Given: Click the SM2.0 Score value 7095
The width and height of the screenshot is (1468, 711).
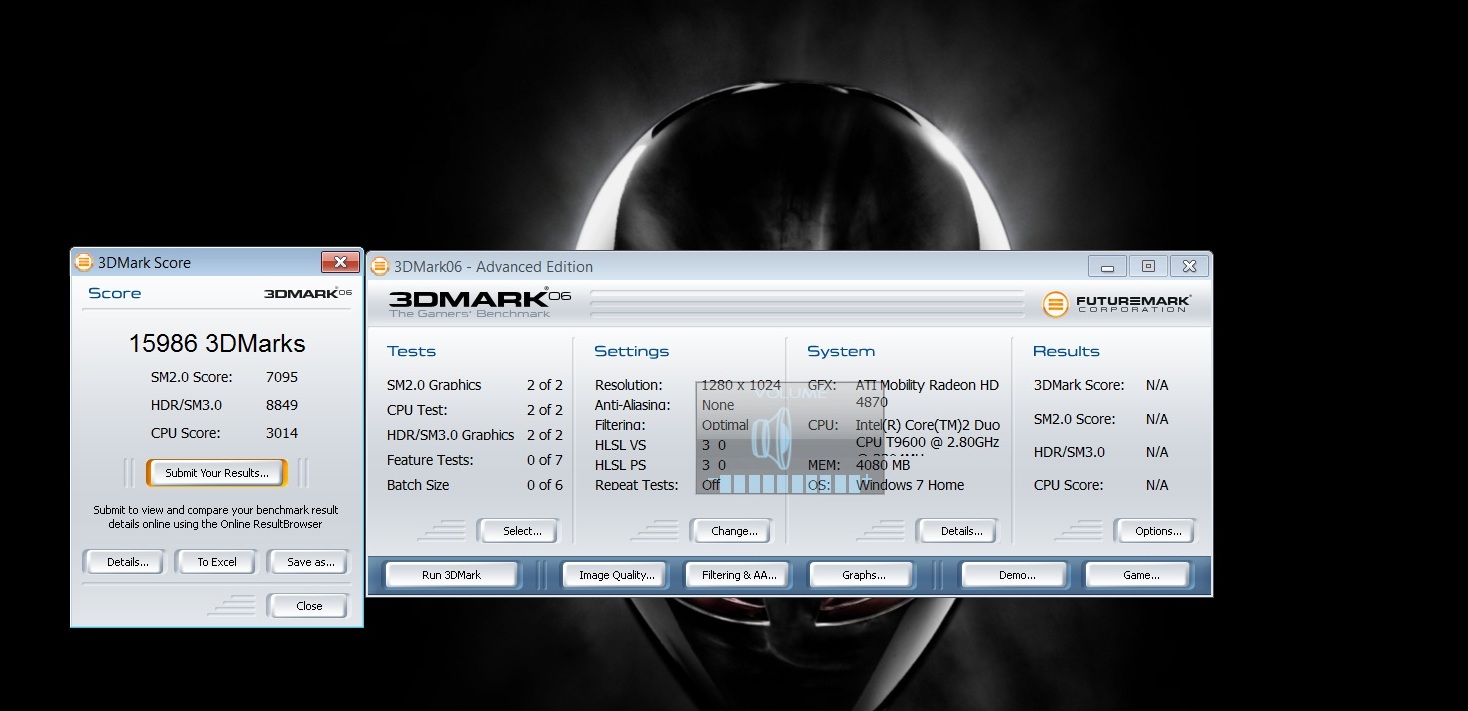Looking at the screenshot, I should (x=282, y=377).
